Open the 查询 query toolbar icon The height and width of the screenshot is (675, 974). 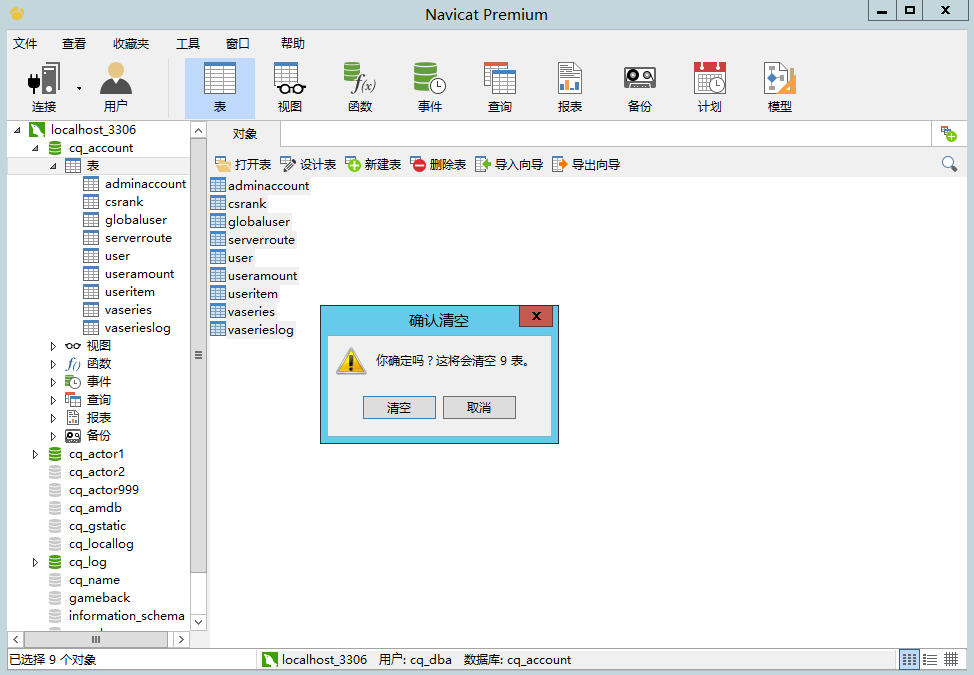(x=499, y=87)
